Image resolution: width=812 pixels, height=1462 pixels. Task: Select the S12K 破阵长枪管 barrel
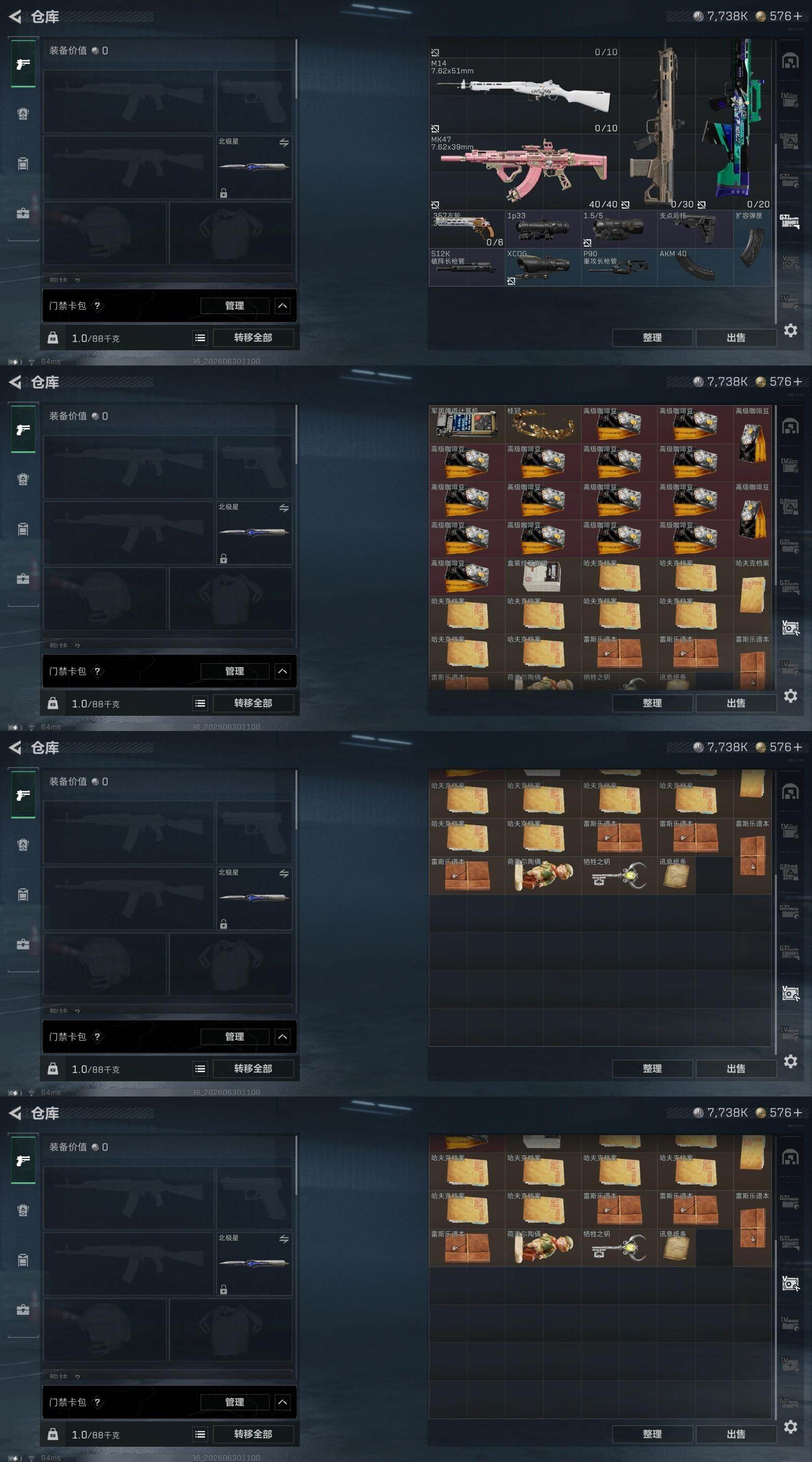point(467,267)
